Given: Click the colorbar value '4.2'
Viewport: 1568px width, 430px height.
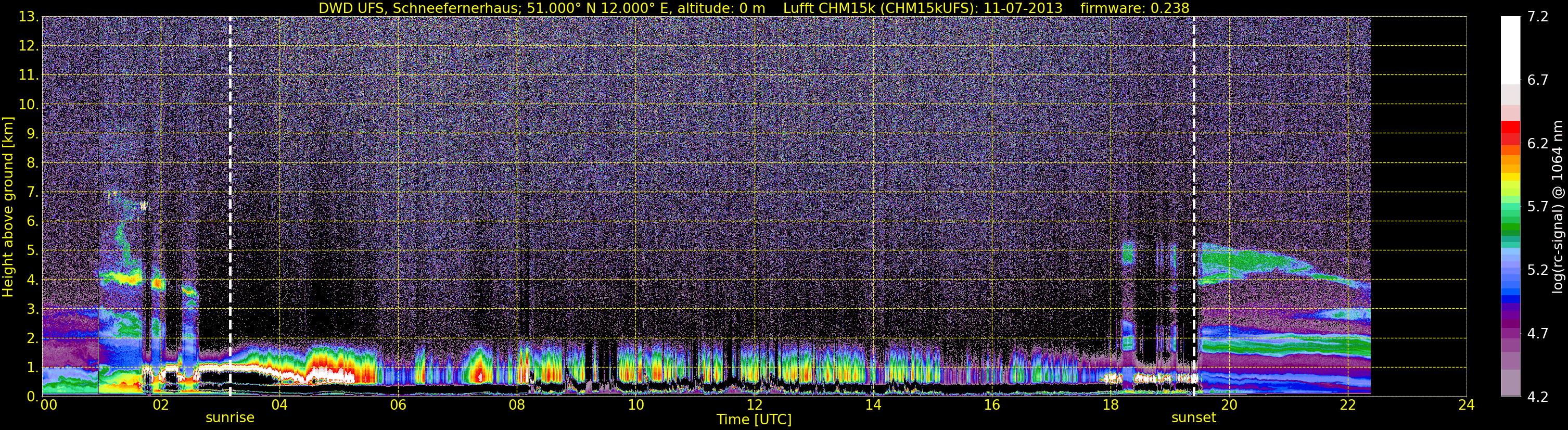Looking at the screenshot, I should (1538, 397).
